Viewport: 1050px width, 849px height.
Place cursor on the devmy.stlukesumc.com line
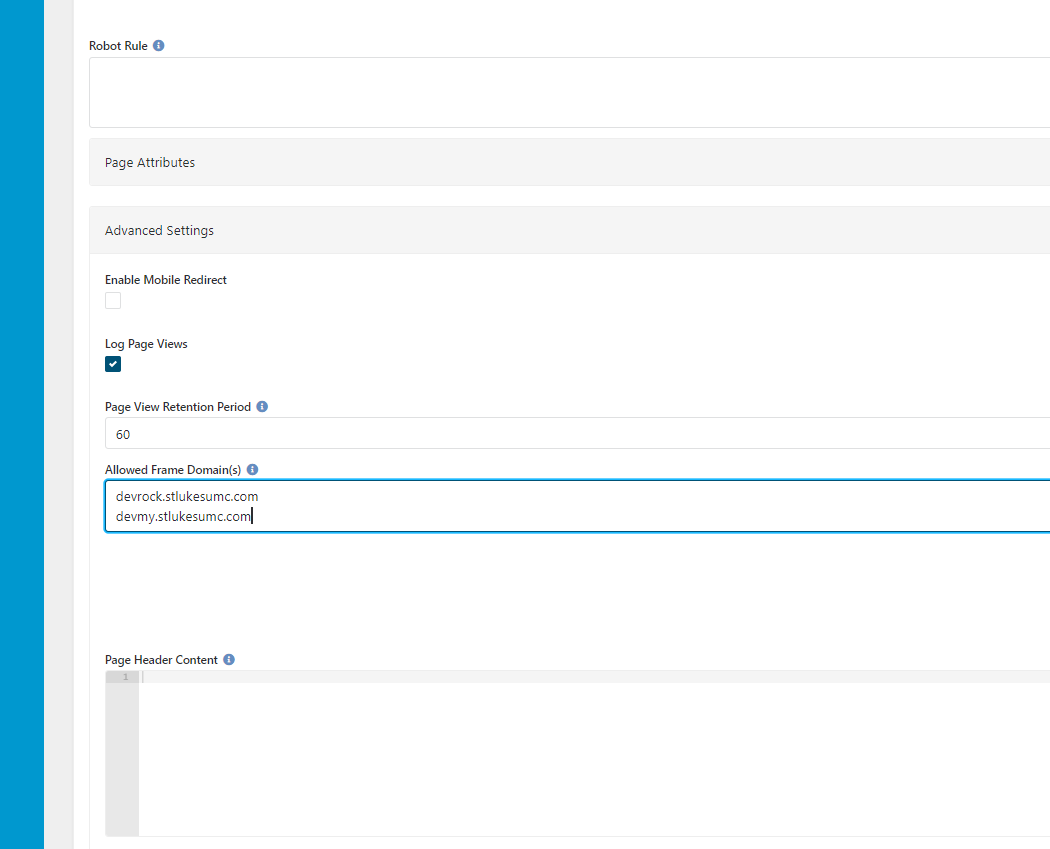pos(183,516)
